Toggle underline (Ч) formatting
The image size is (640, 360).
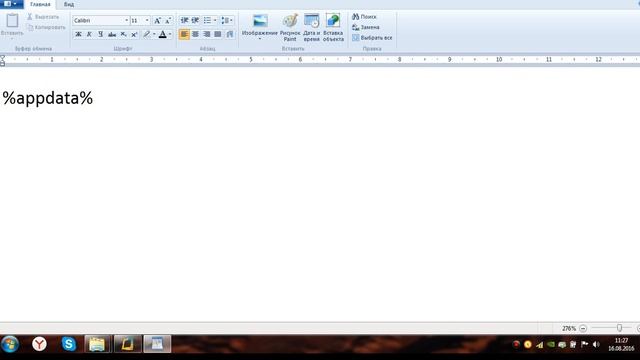(x=100, y=34)
